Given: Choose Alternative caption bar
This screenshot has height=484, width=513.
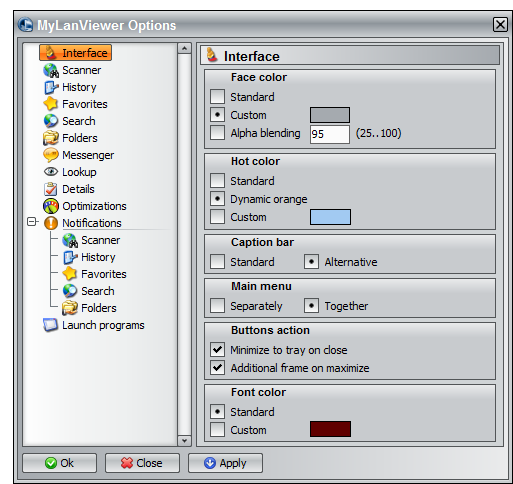Looking at the screenshot, I should point(311,262).
